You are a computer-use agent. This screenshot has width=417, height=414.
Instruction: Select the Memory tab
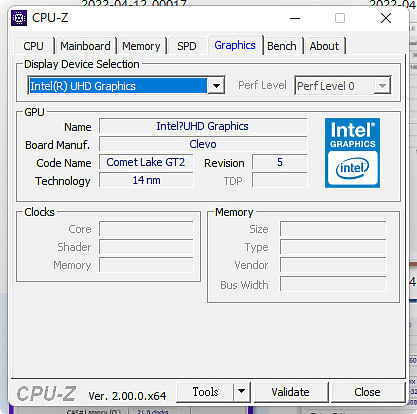(x=141, y=46)
